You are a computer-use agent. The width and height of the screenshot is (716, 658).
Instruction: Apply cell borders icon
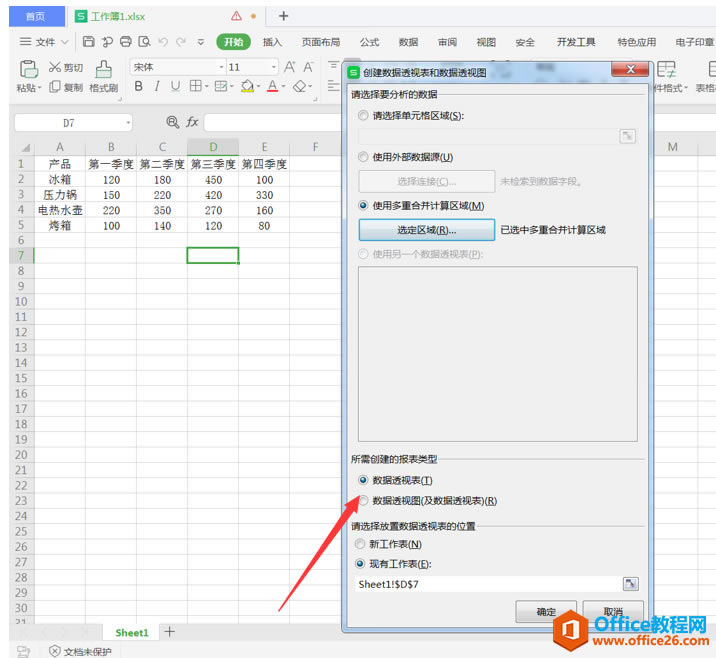195,86
